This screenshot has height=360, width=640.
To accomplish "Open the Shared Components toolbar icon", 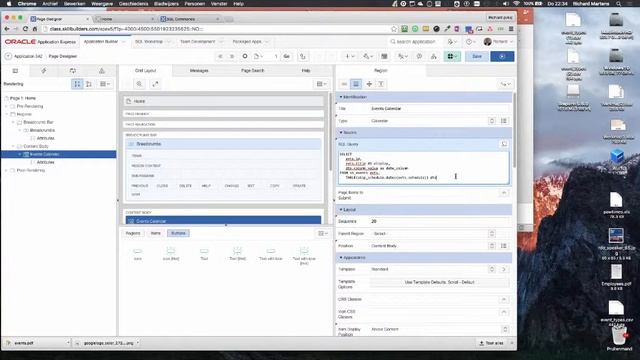I will point(384,56).
